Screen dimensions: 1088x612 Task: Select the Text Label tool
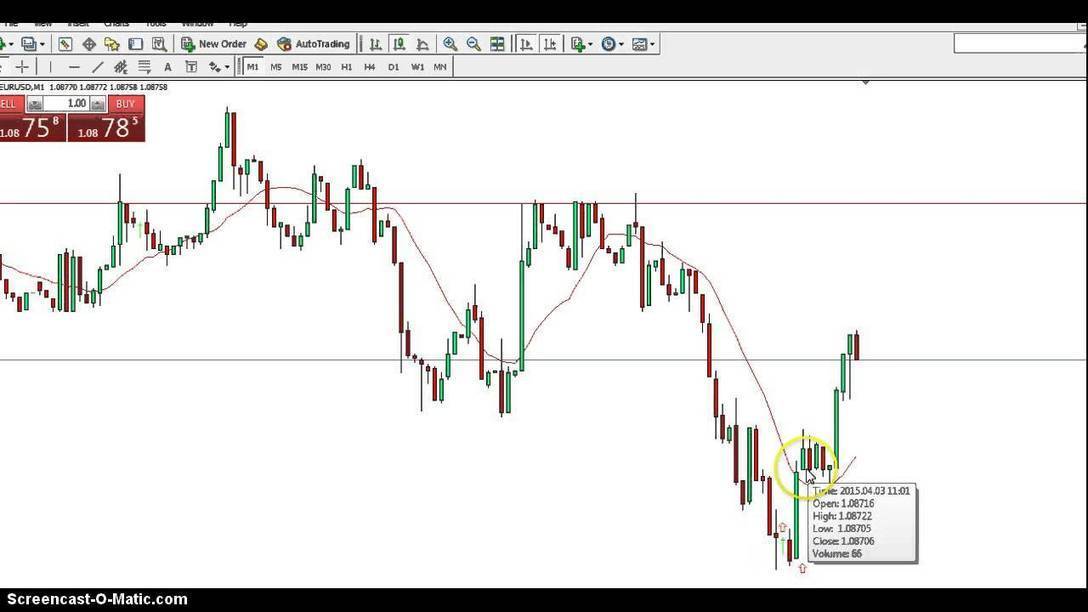coord(191,67)
